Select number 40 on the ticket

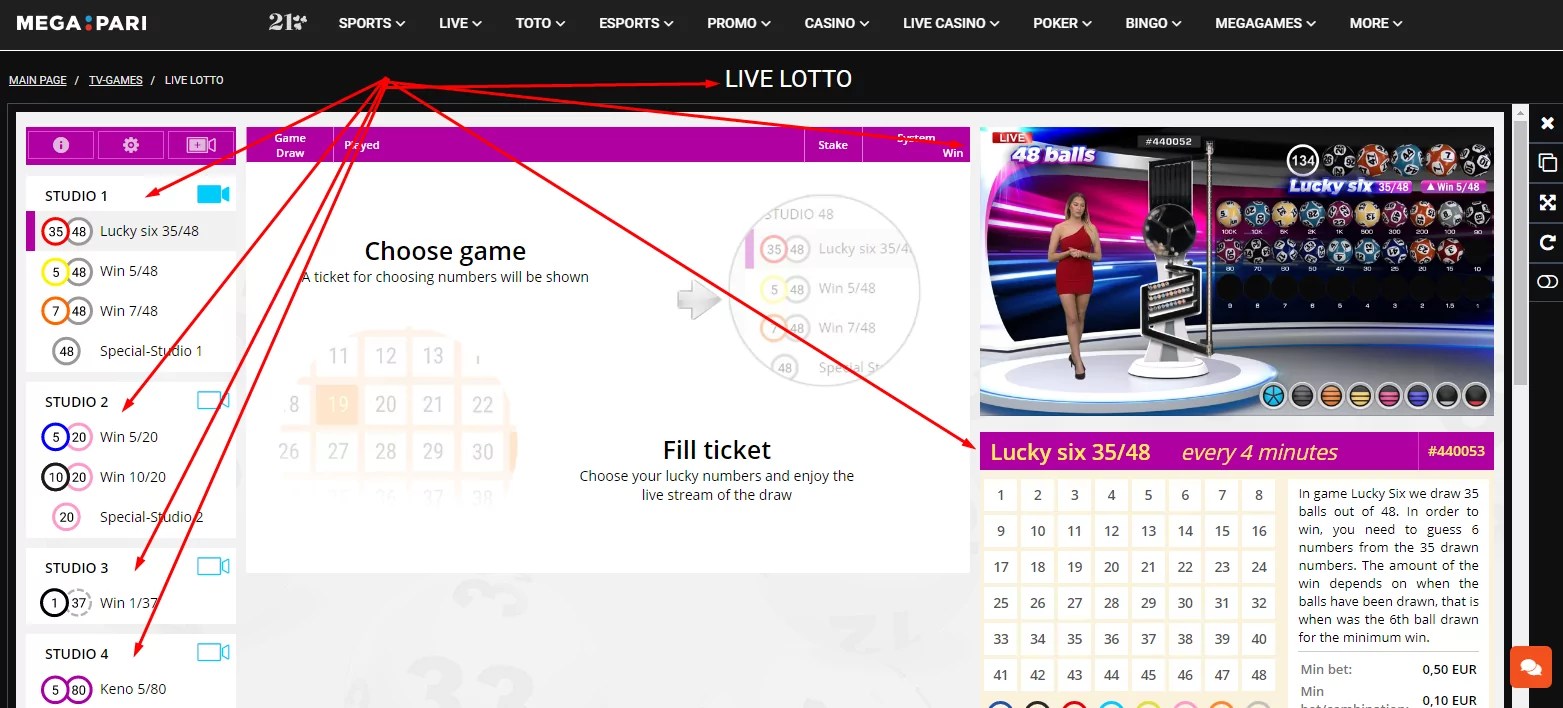tap(1259, 639)
